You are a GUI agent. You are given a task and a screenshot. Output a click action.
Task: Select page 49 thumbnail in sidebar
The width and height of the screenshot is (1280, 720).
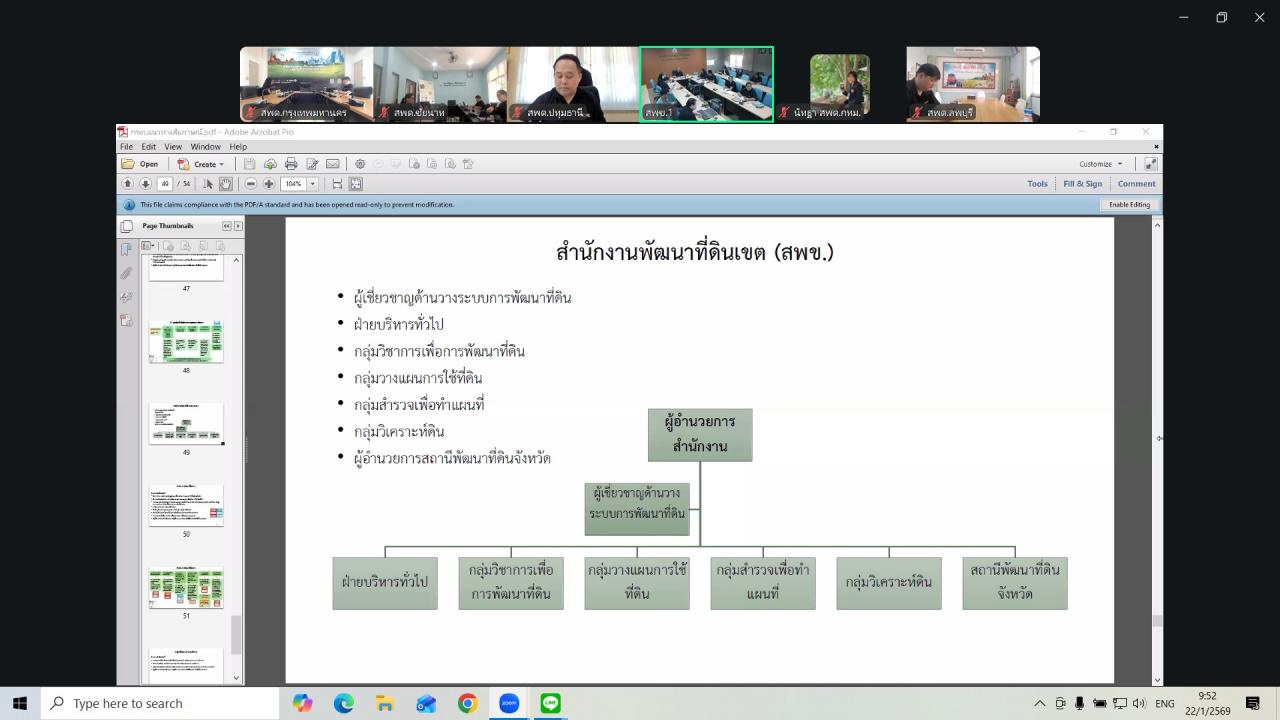(186, 422)
